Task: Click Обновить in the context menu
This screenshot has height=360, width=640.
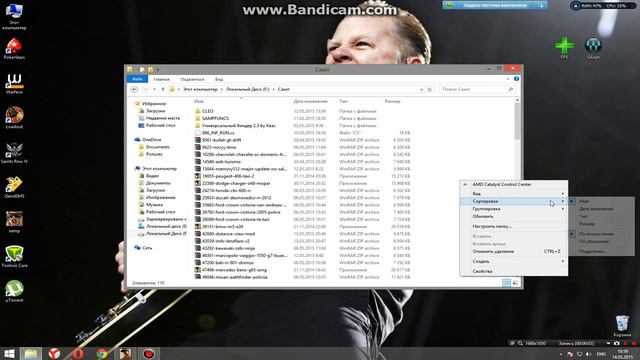Action: tap(513, 216)
